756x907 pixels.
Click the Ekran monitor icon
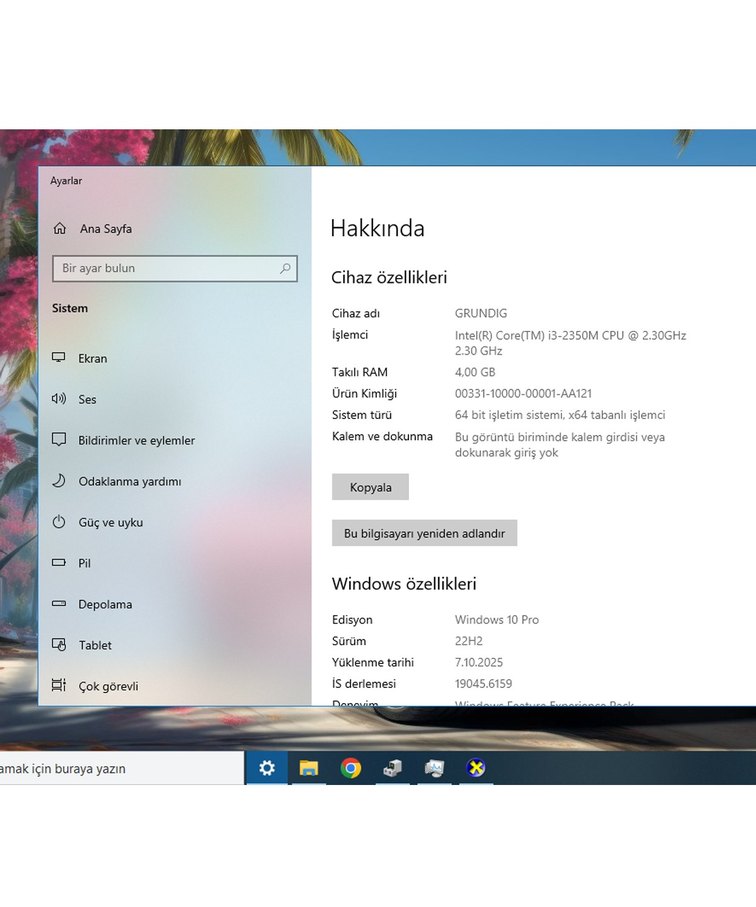58,357
